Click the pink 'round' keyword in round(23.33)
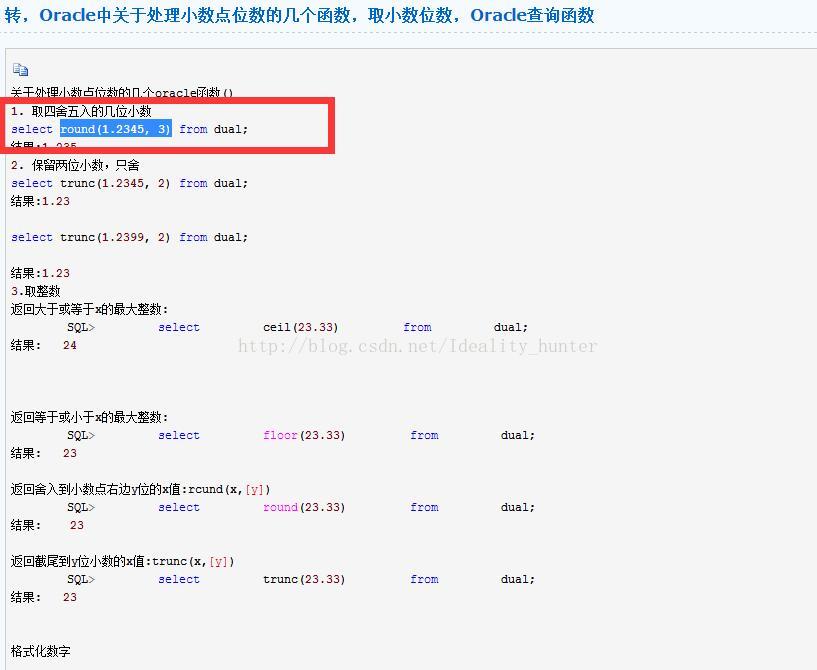The width and height of the screenshot is (817, 670). 280,507
